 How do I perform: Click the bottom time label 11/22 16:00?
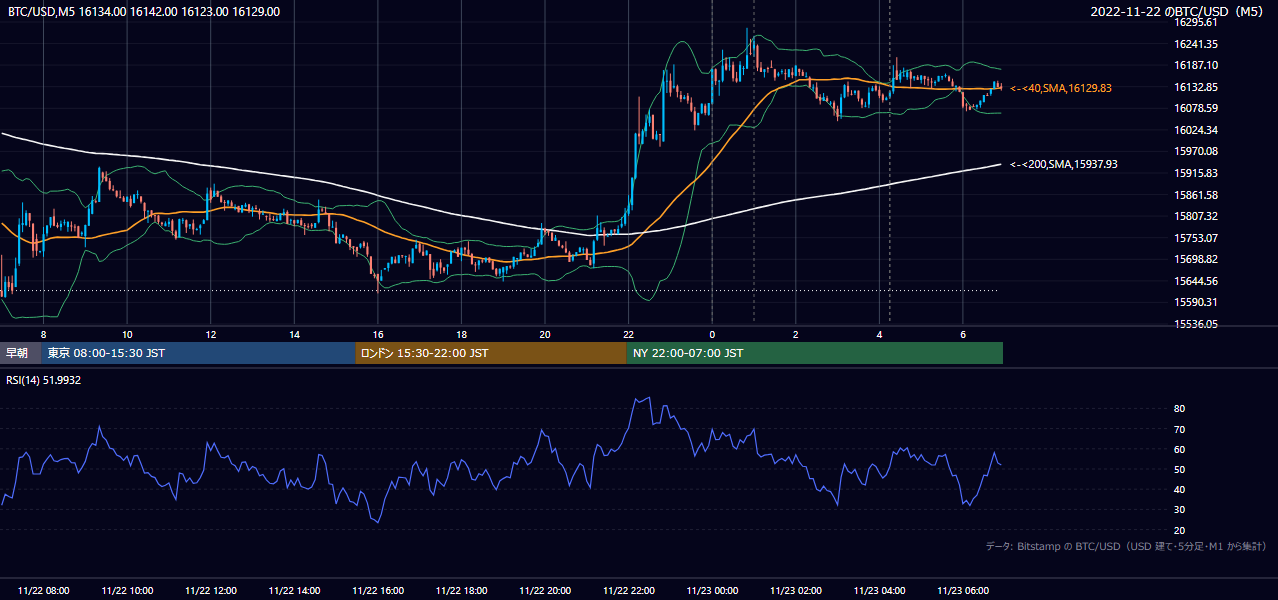[377, 591]
